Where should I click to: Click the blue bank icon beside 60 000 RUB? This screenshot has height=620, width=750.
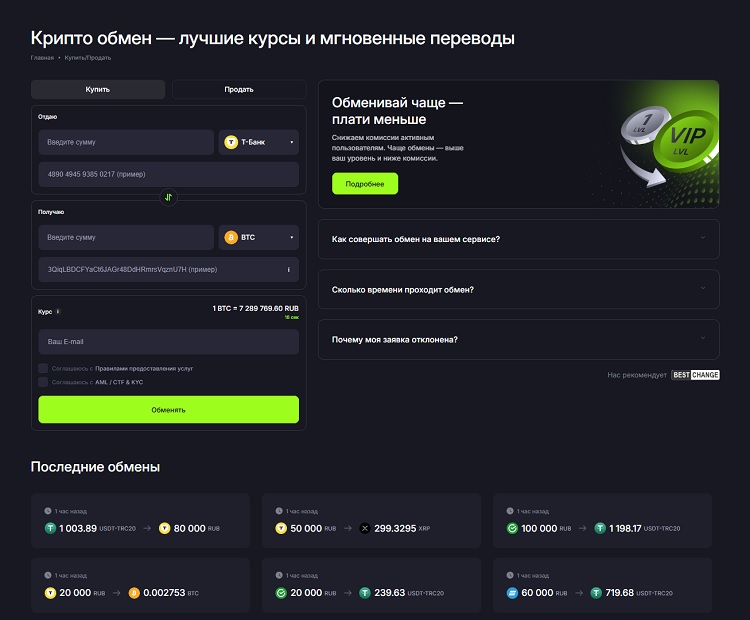coord(513,592)
